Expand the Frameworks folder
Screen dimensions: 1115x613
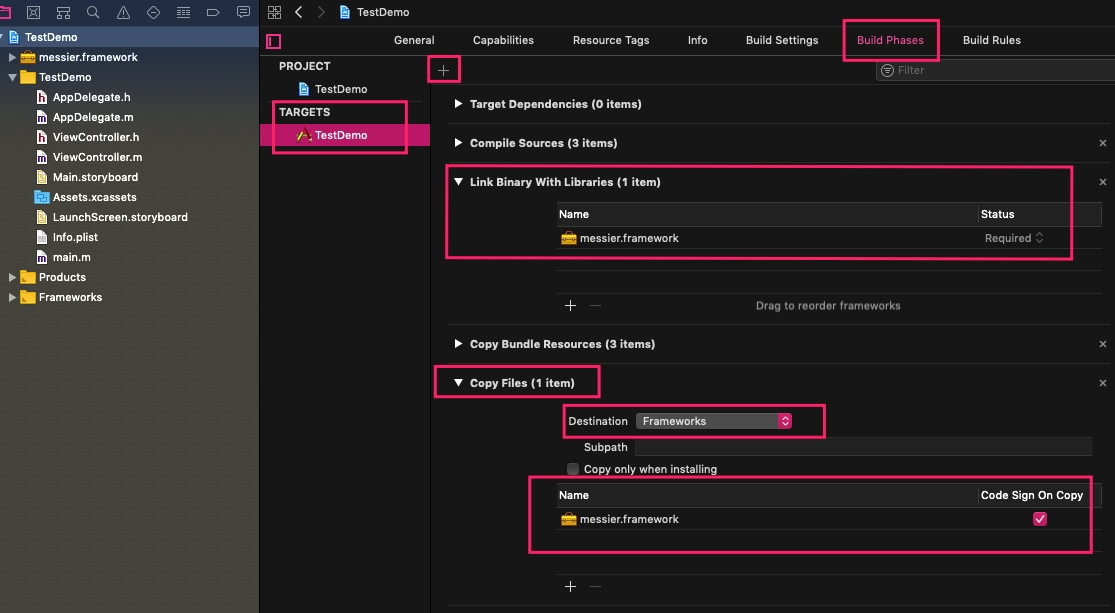tap(12, 297)
